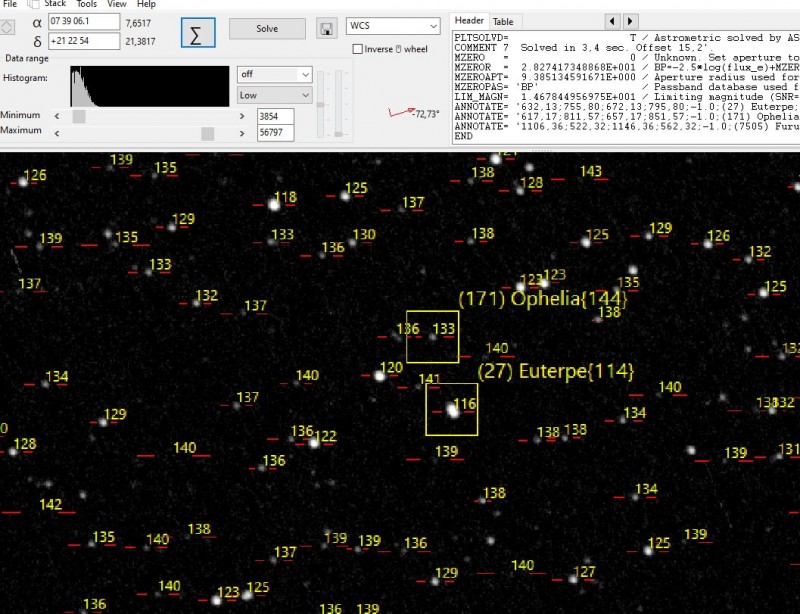Open the Stack menu
This screenshot has width=800, height=614.
click(55, 4)
